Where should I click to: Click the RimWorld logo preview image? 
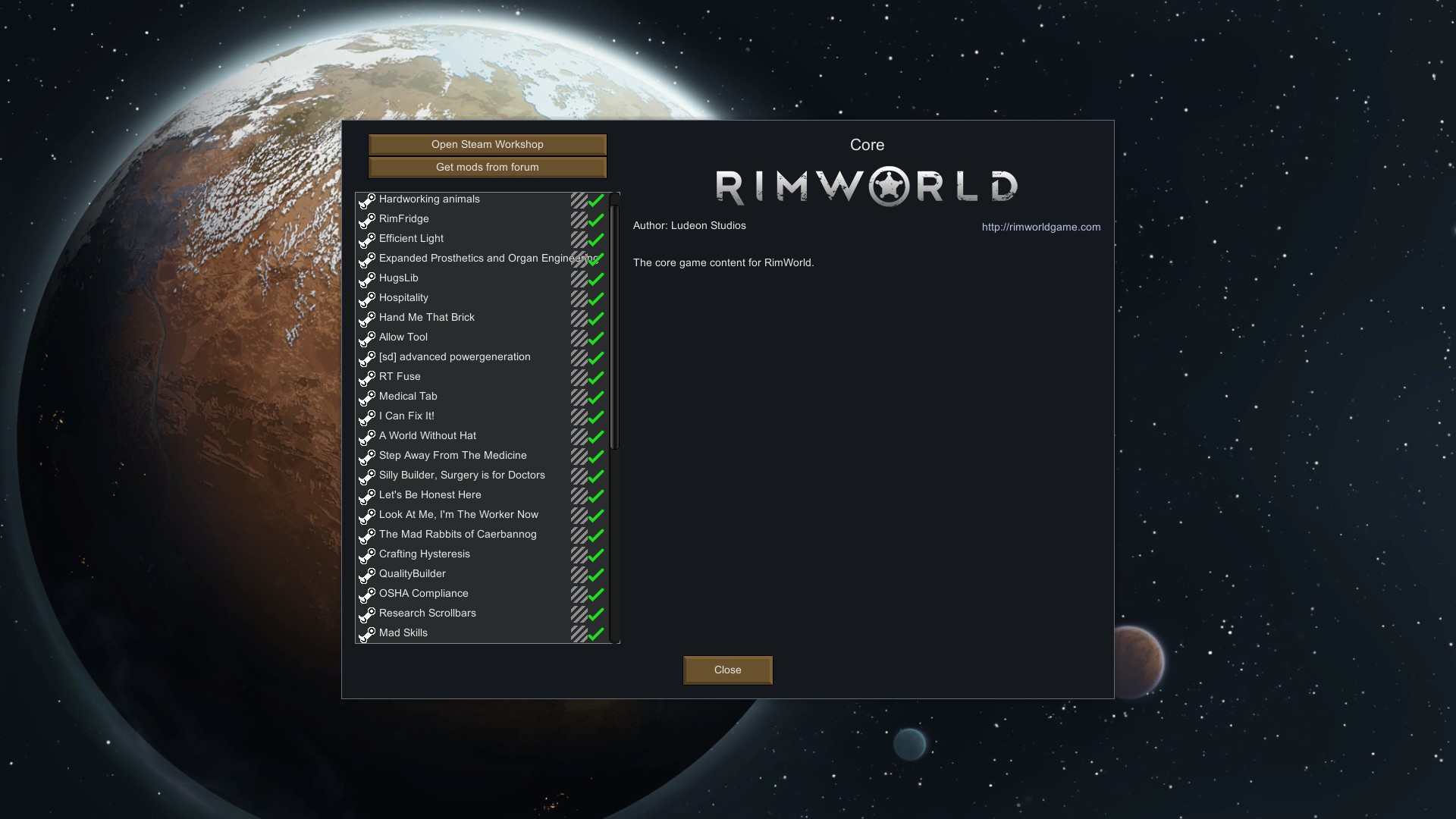coord(867,187)
